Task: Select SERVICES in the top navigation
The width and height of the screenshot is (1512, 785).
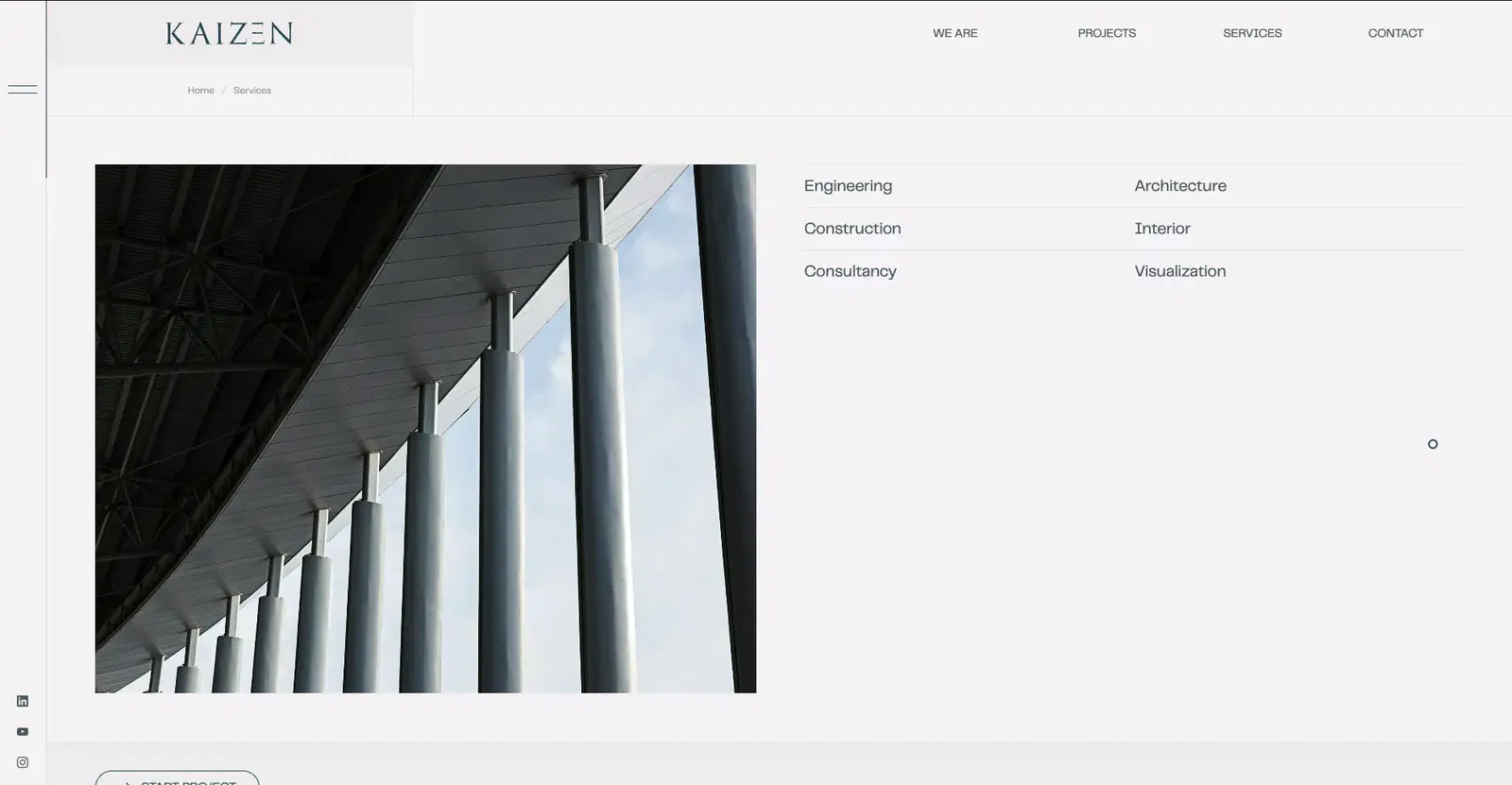Action: 1252,33
